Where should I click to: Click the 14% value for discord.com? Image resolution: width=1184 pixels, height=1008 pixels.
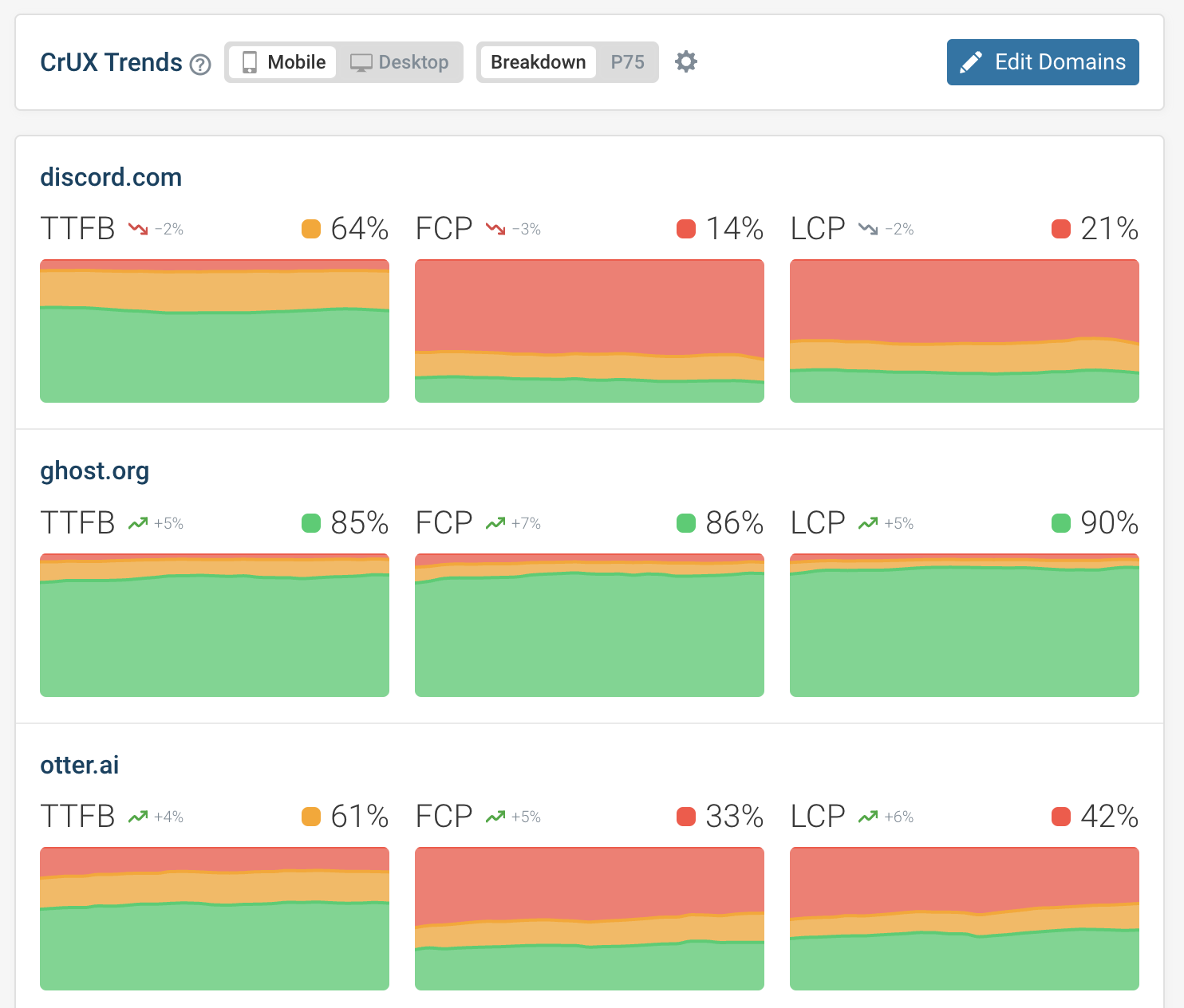point(735,229)
